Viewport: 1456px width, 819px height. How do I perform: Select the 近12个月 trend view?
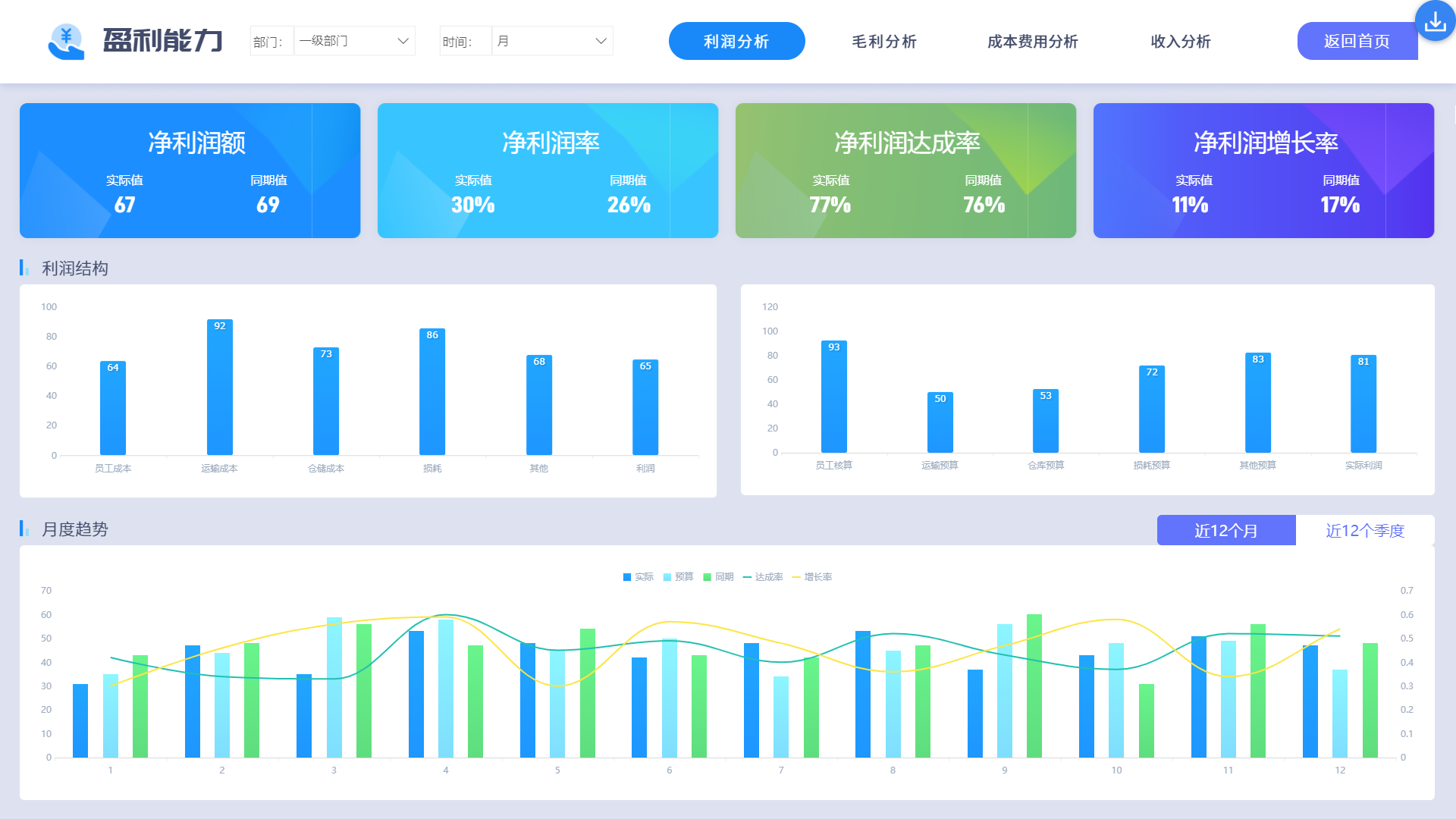point(1225,530)
